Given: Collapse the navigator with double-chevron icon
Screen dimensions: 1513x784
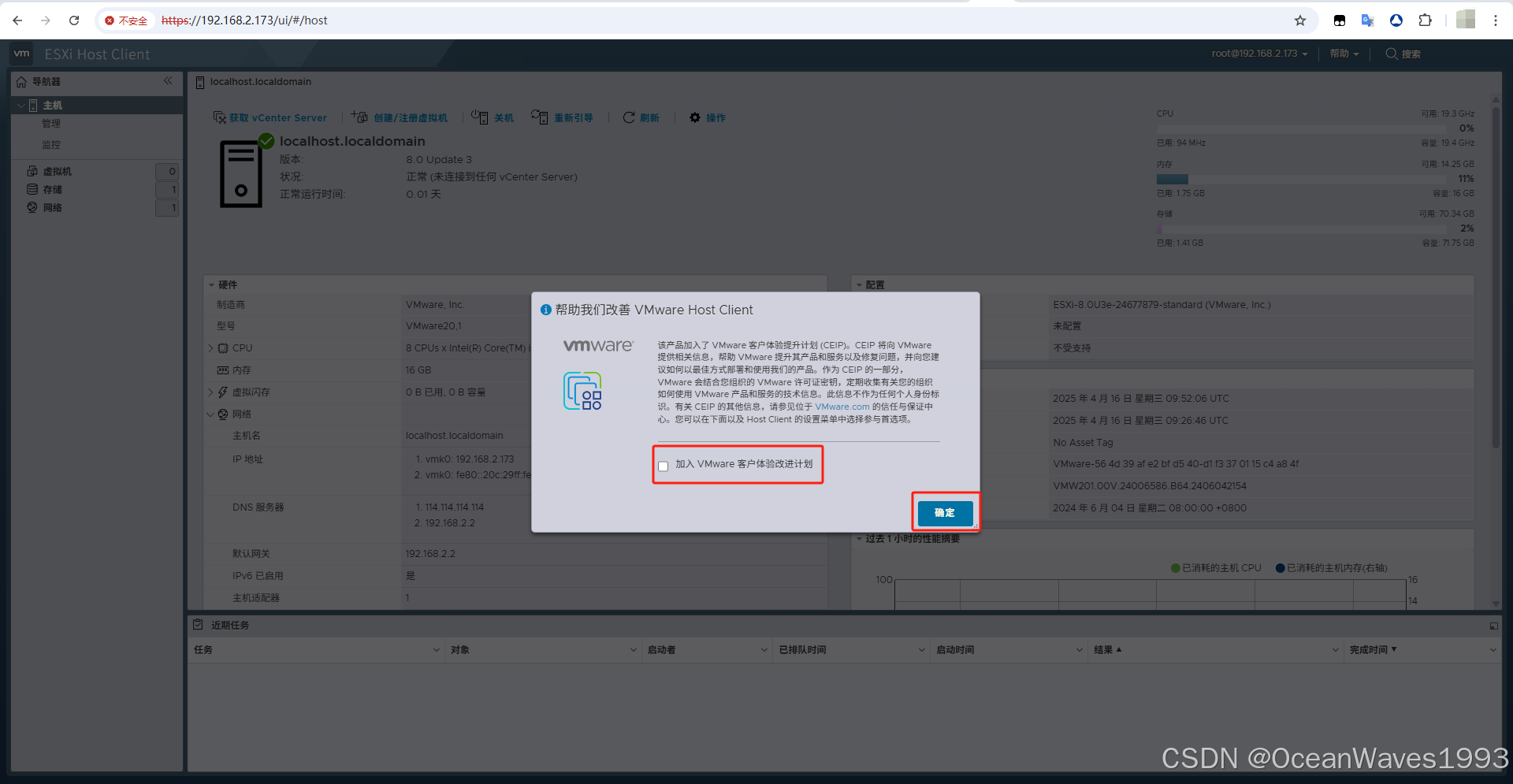Looking at the screenshot, I should pos(168,80).
